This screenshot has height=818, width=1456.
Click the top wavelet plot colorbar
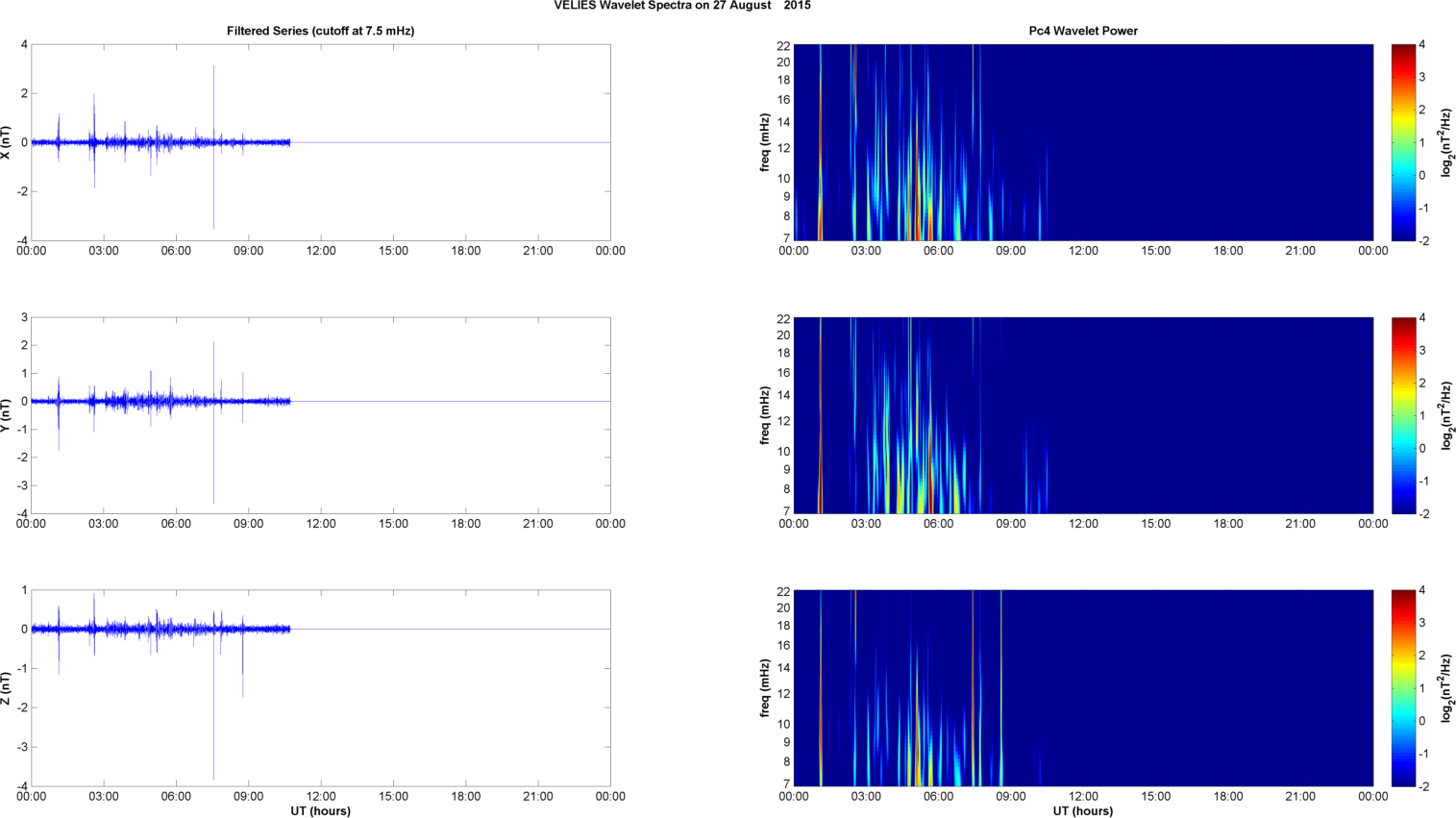[x=1403, y=142]
